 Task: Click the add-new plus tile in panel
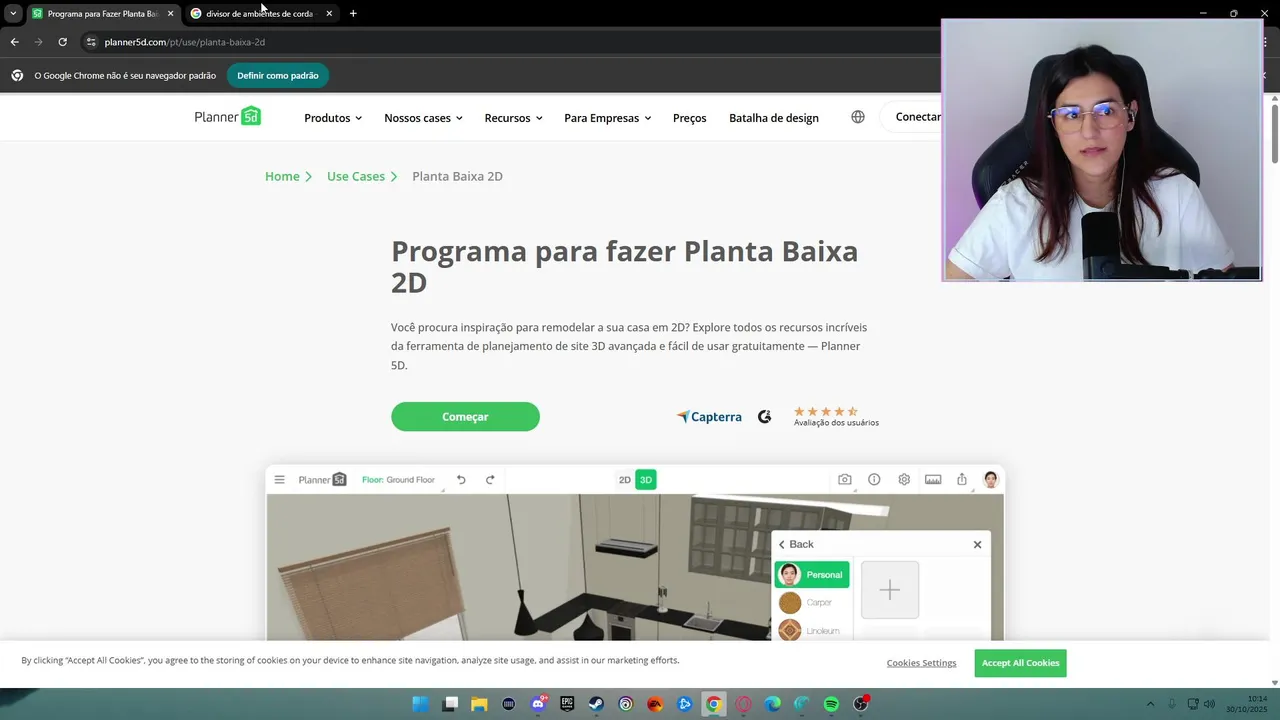pyautogui.click(x=890, y=590)
